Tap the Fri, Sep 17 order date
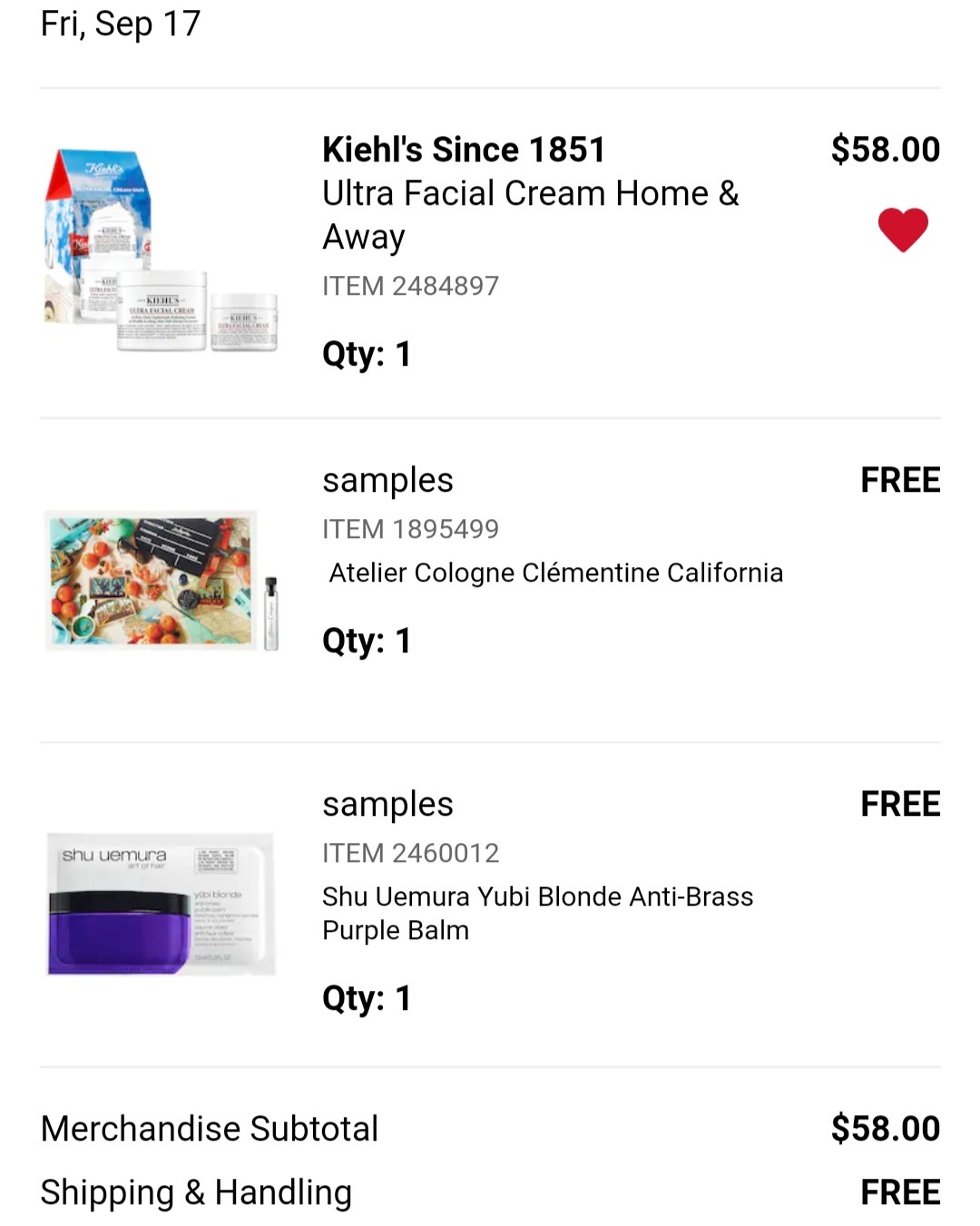 pyautogui.click(x=121, y=24)
